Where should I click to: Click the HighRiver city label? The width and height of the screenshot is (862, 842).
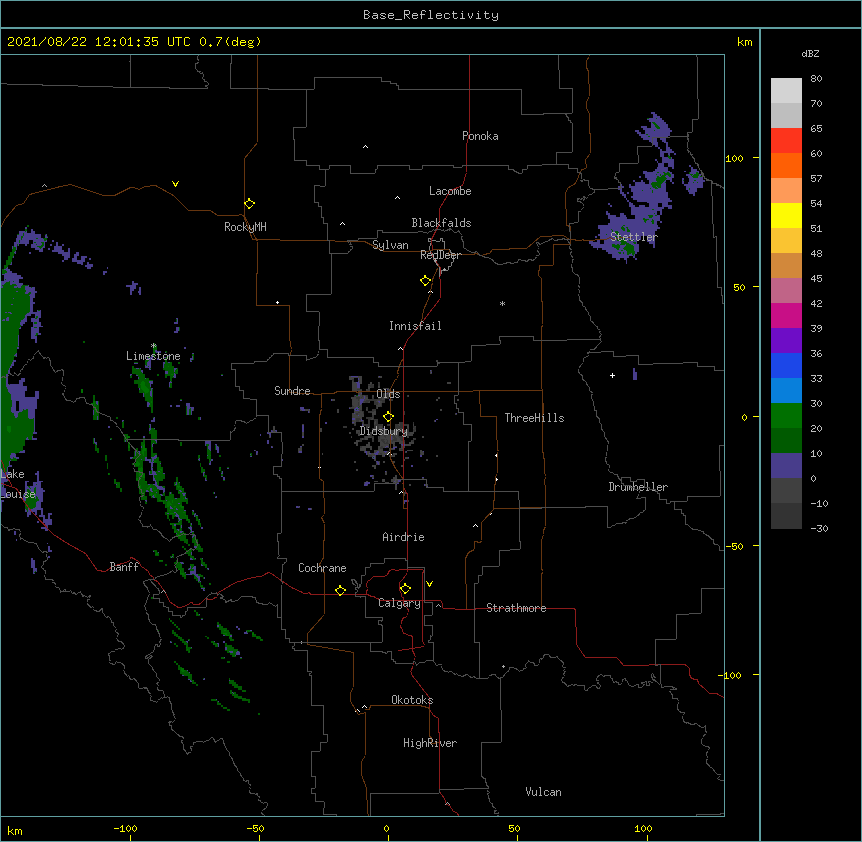point(430,743)
